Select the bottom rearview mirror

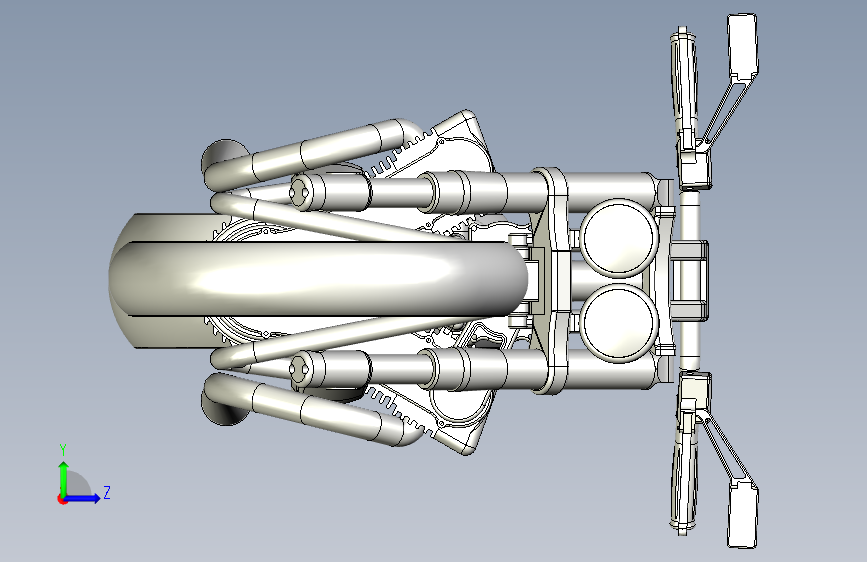(x=743, y=514)
